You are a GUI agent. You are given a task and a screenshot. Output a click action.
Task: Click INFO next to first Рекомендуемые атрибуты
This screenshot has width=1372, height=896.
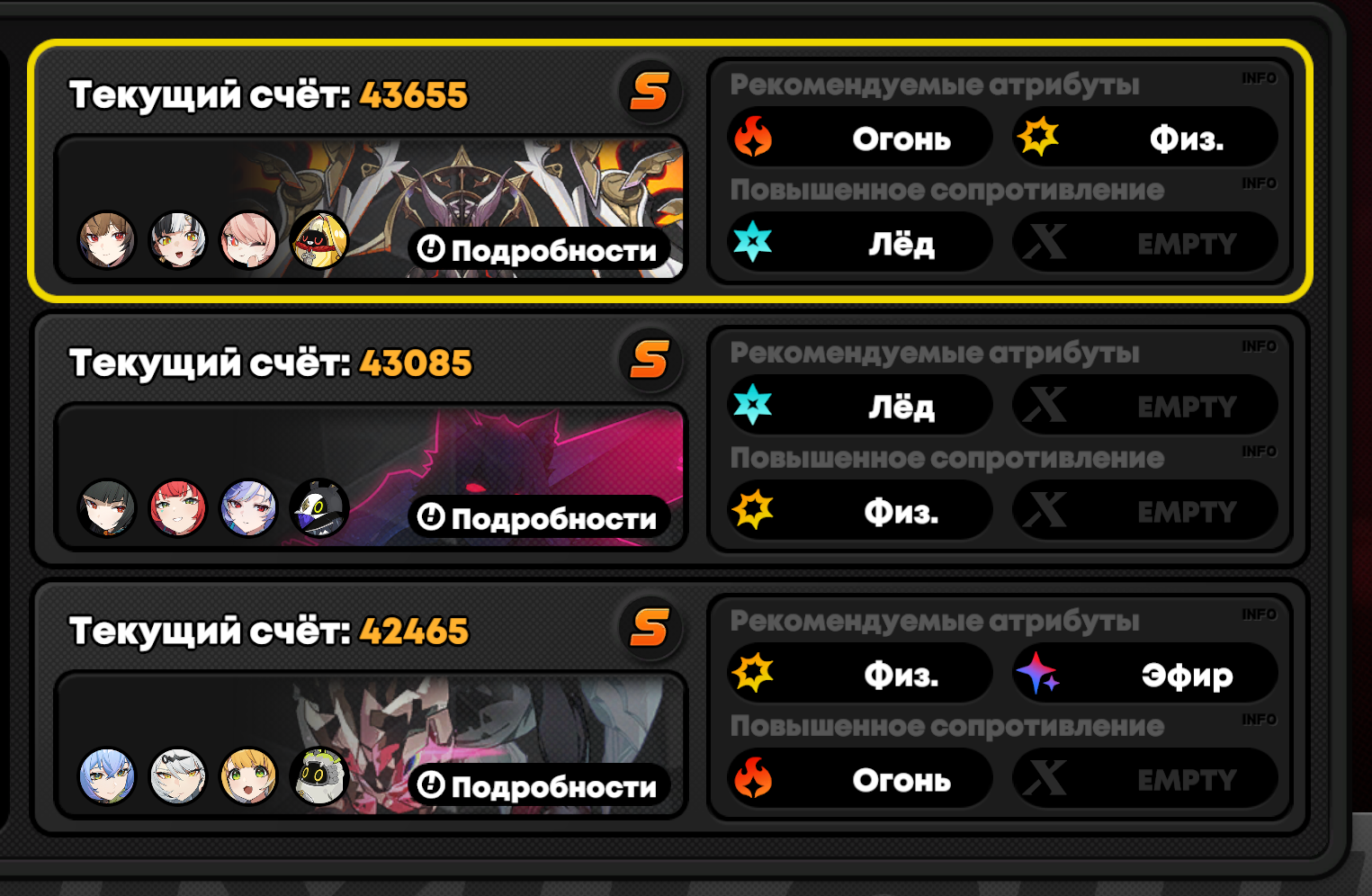(1259, 78)
